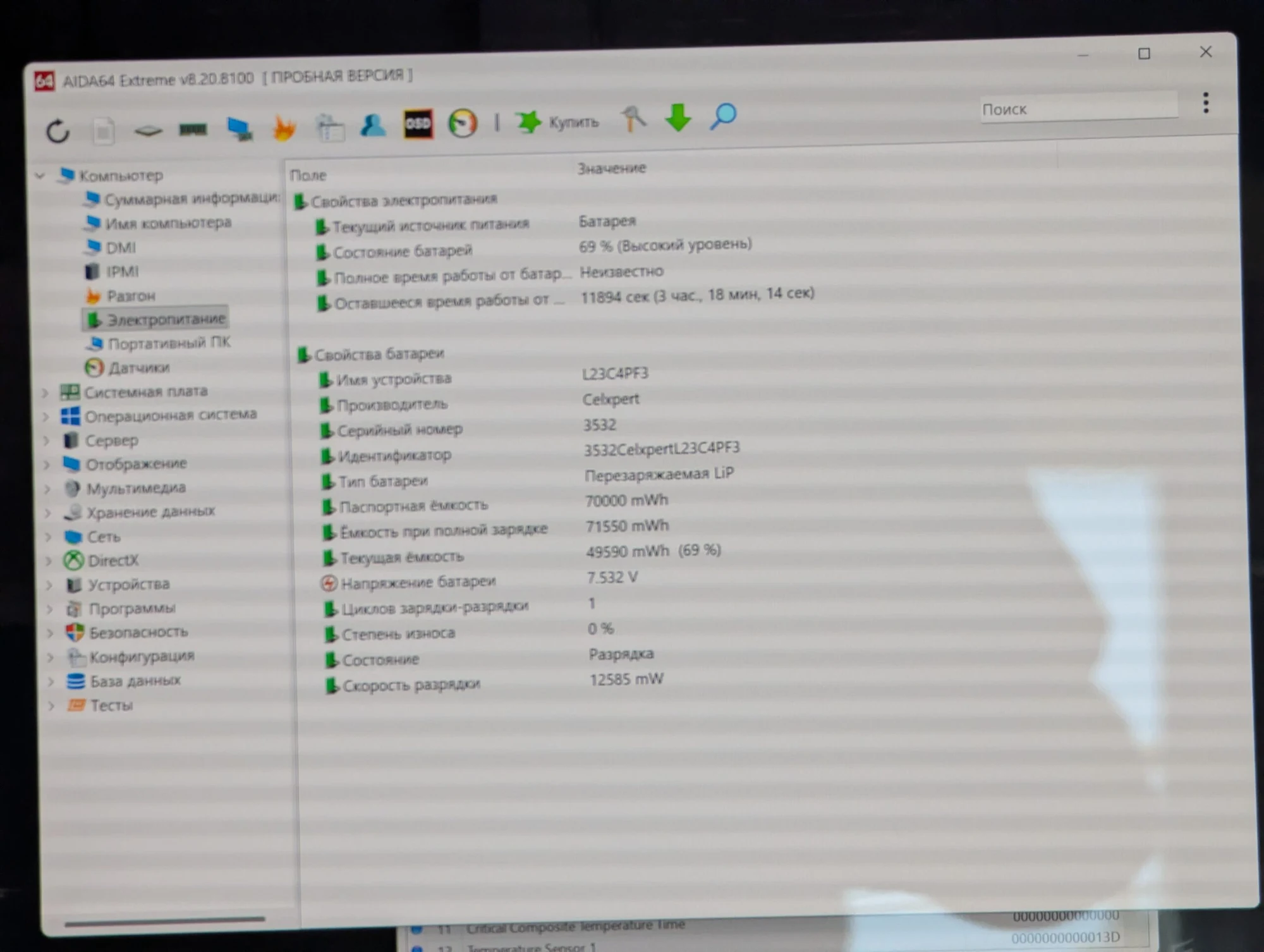Viewport: 1264px width, 952px height.
Task: Select Имя компьютера tree item
Action: click(x=158, y=223)
